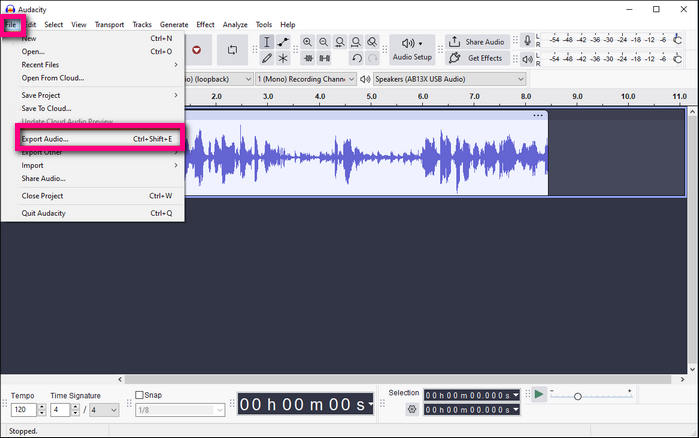The image size is (699, 438).
Task: Click the Get Effects button
Action: coord(477,58)
